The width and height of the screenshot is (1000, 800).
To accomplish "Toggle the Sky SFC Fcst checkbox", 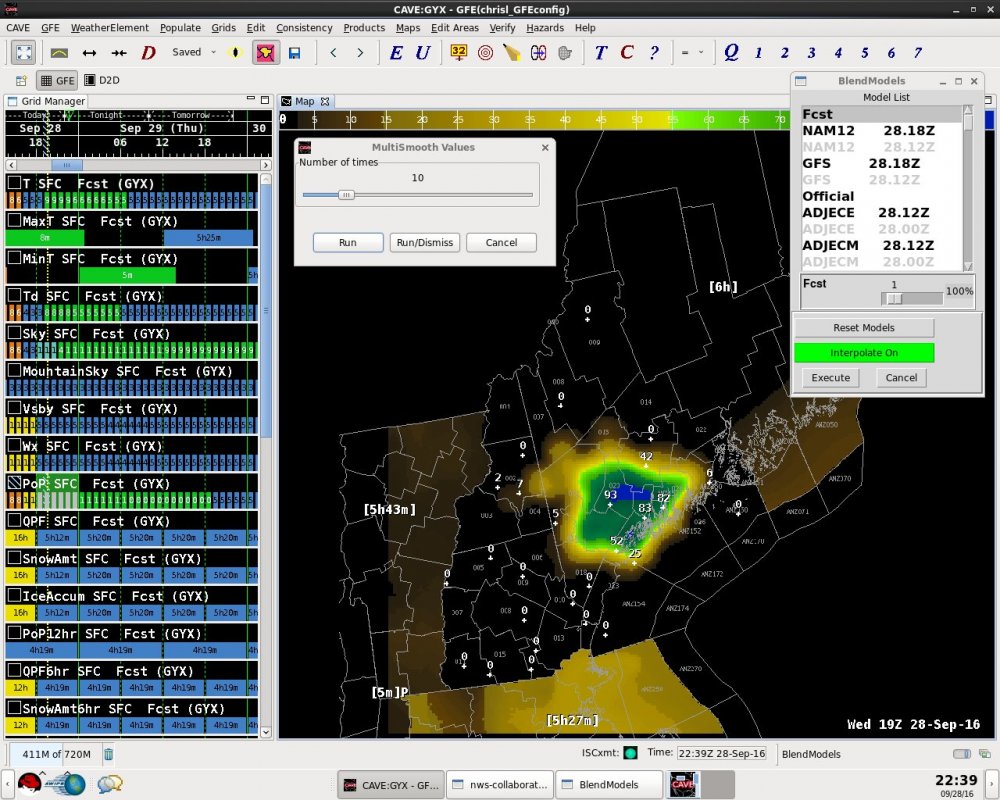I will 14,334.
